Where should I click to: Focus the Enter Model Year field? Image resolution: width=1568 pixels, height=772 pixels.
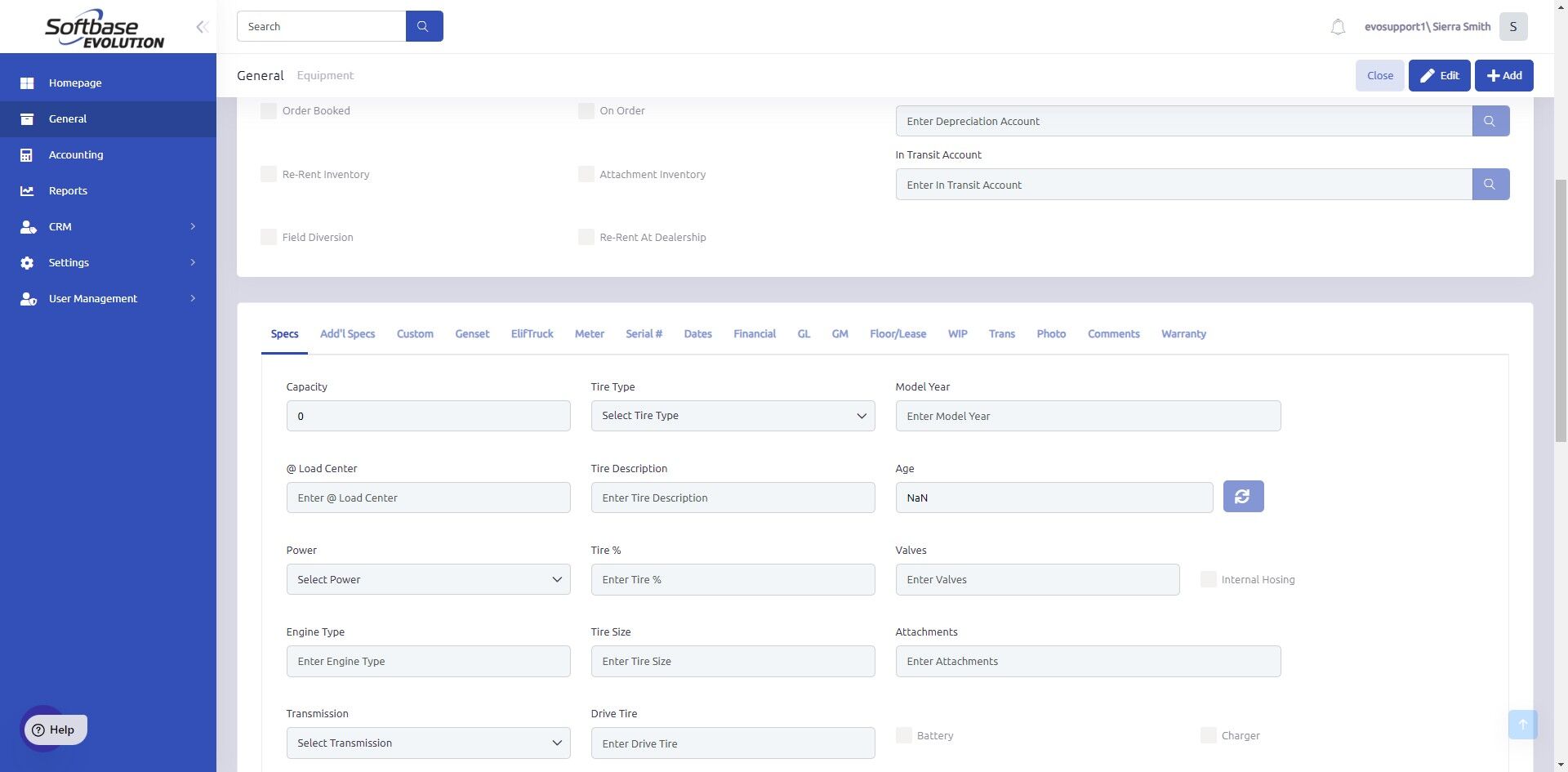(x=1088, y=416)
